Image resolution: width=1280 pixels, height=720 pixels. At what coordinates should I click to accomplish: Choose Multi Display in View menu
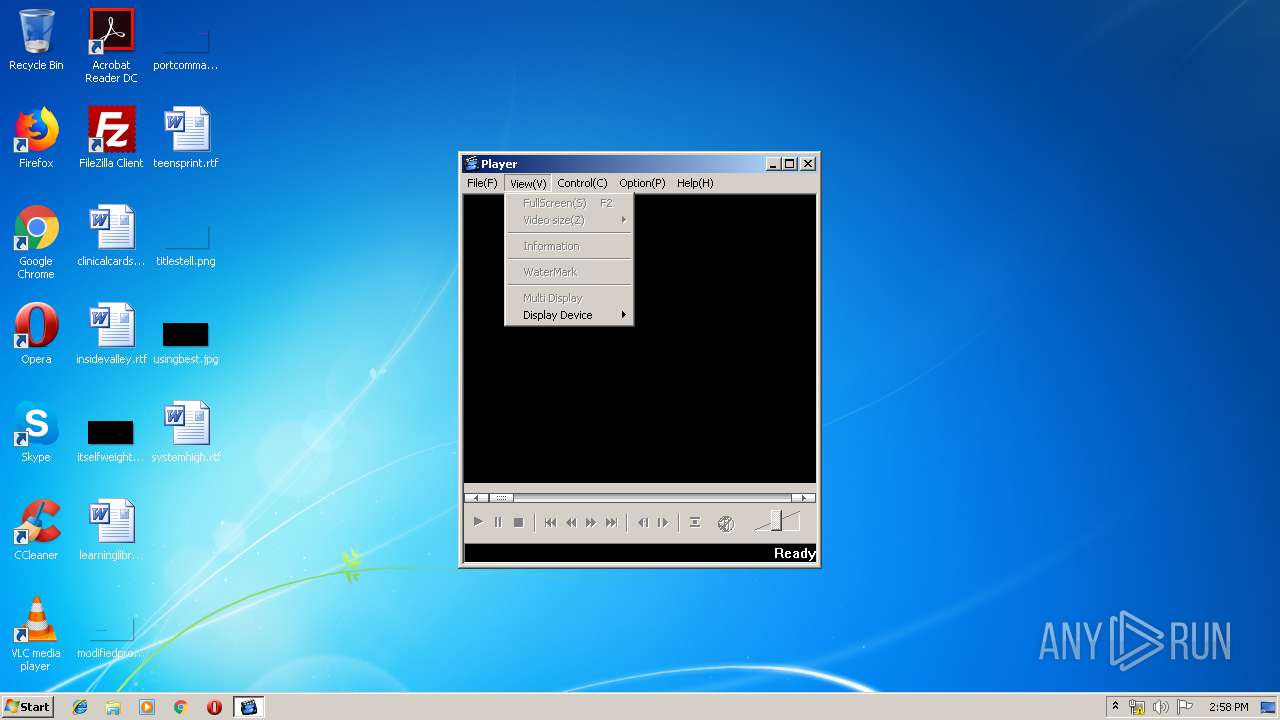tap(569, 298)
